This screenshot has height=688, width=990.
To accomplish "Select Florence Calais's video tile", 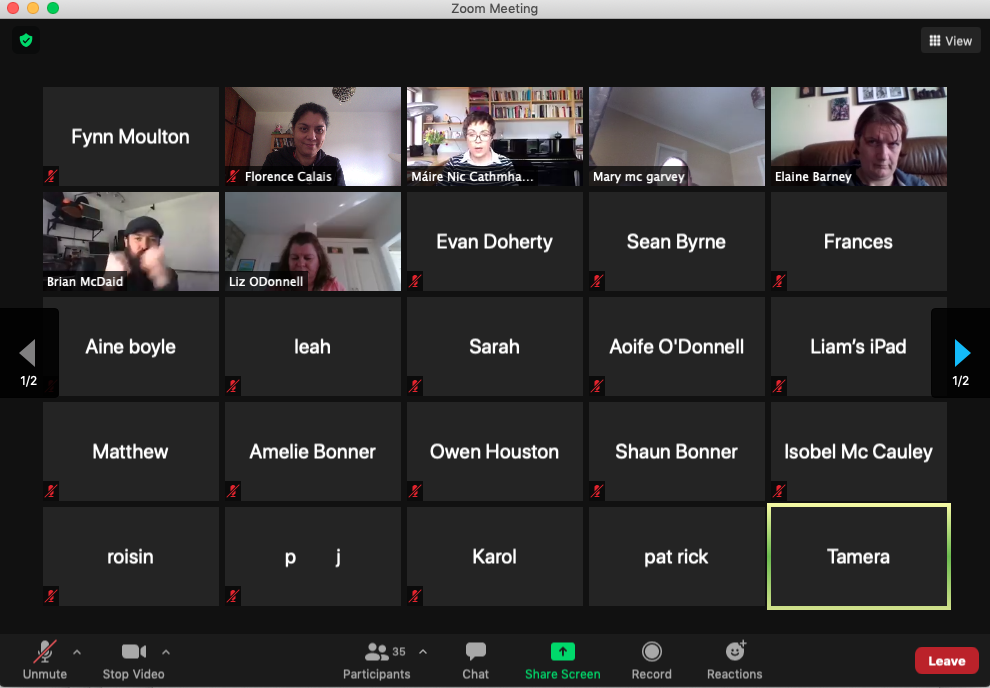I will click(x=313, y=136).
